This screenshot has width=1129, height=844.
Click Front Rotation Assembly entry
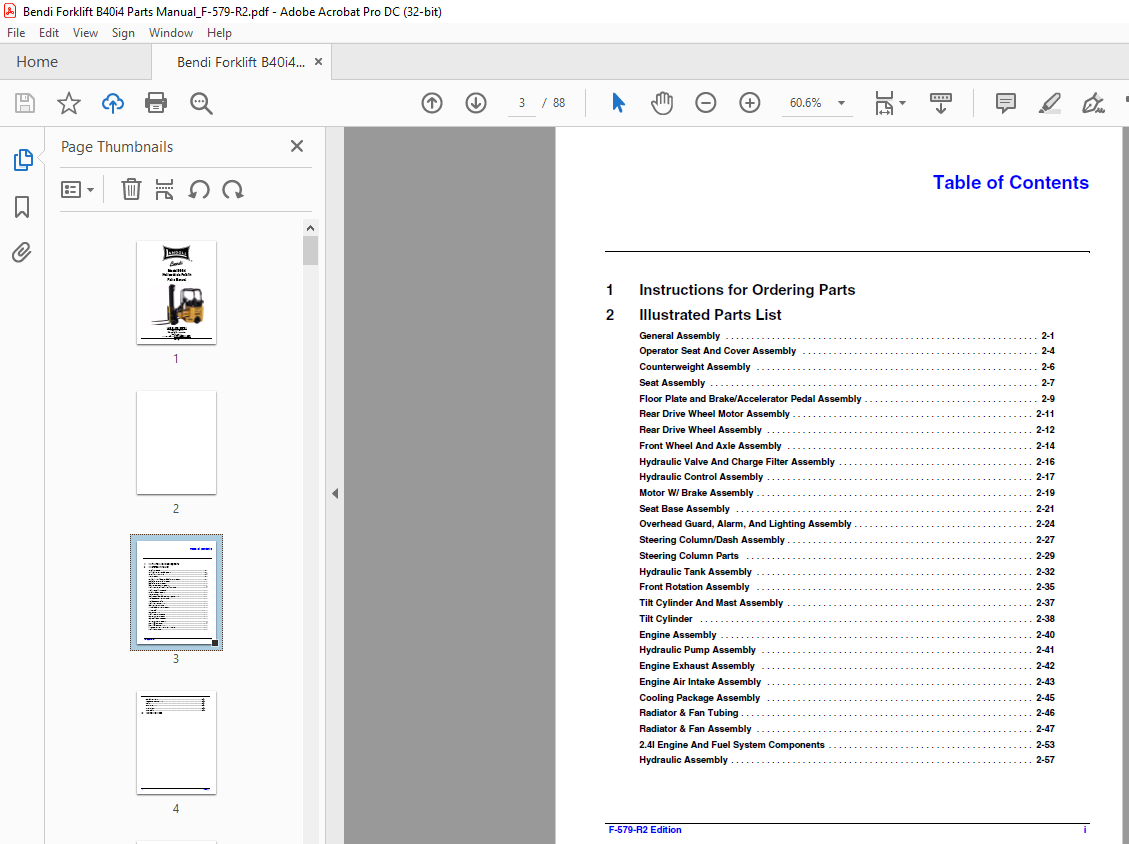point(847,587)
